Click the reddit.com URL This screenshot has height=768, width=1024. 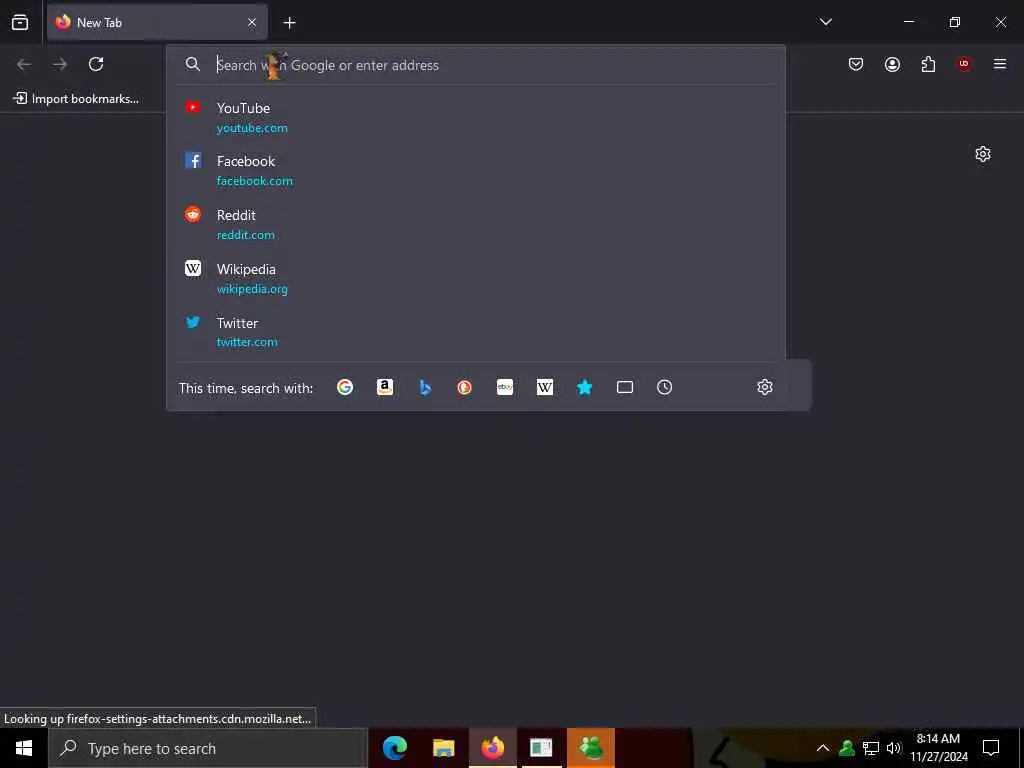(246, 235)
